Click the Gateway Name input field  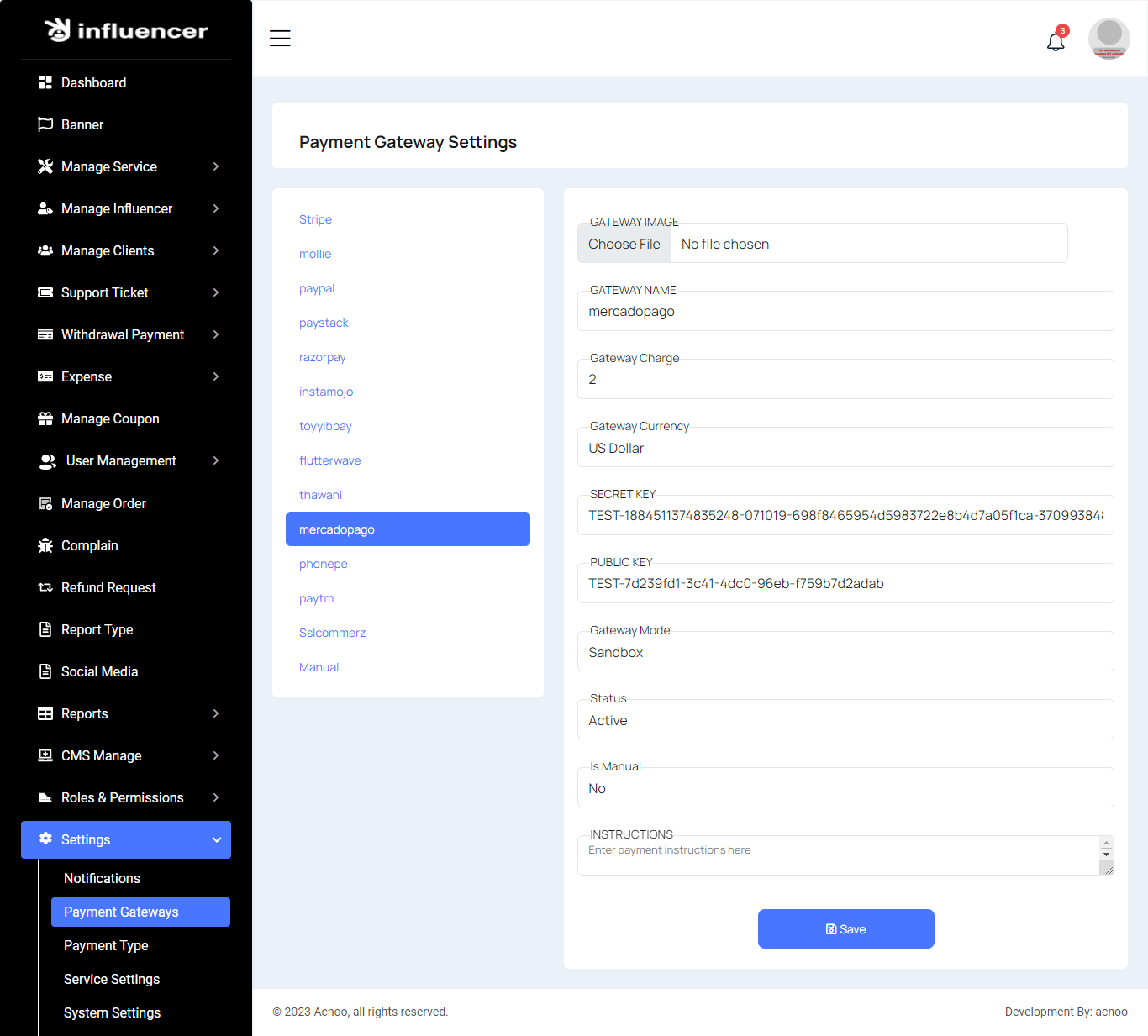845,312
